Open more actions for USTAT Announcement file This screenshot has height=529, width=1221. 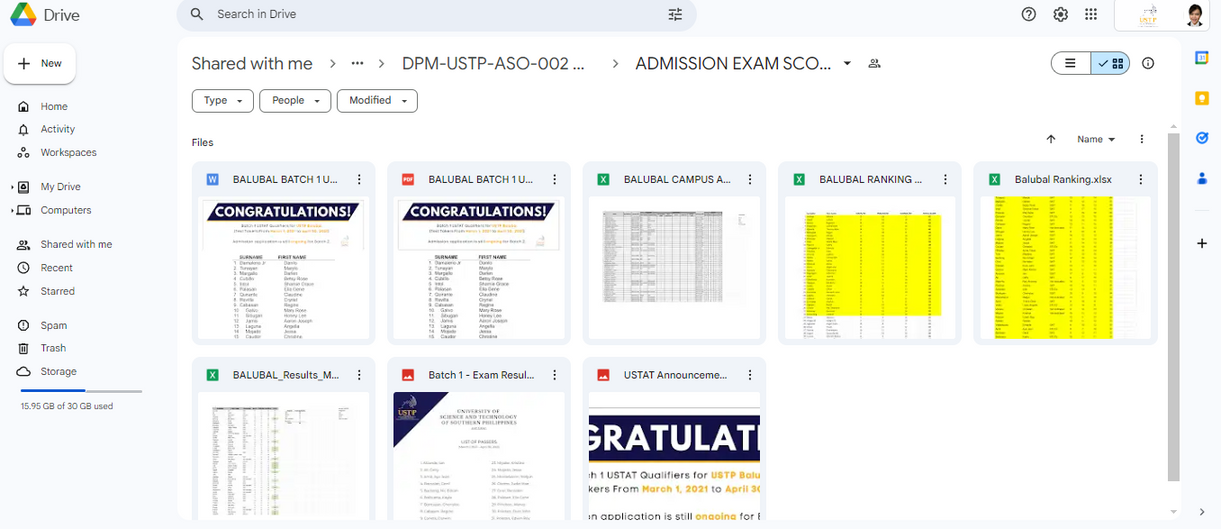[750, 375]
